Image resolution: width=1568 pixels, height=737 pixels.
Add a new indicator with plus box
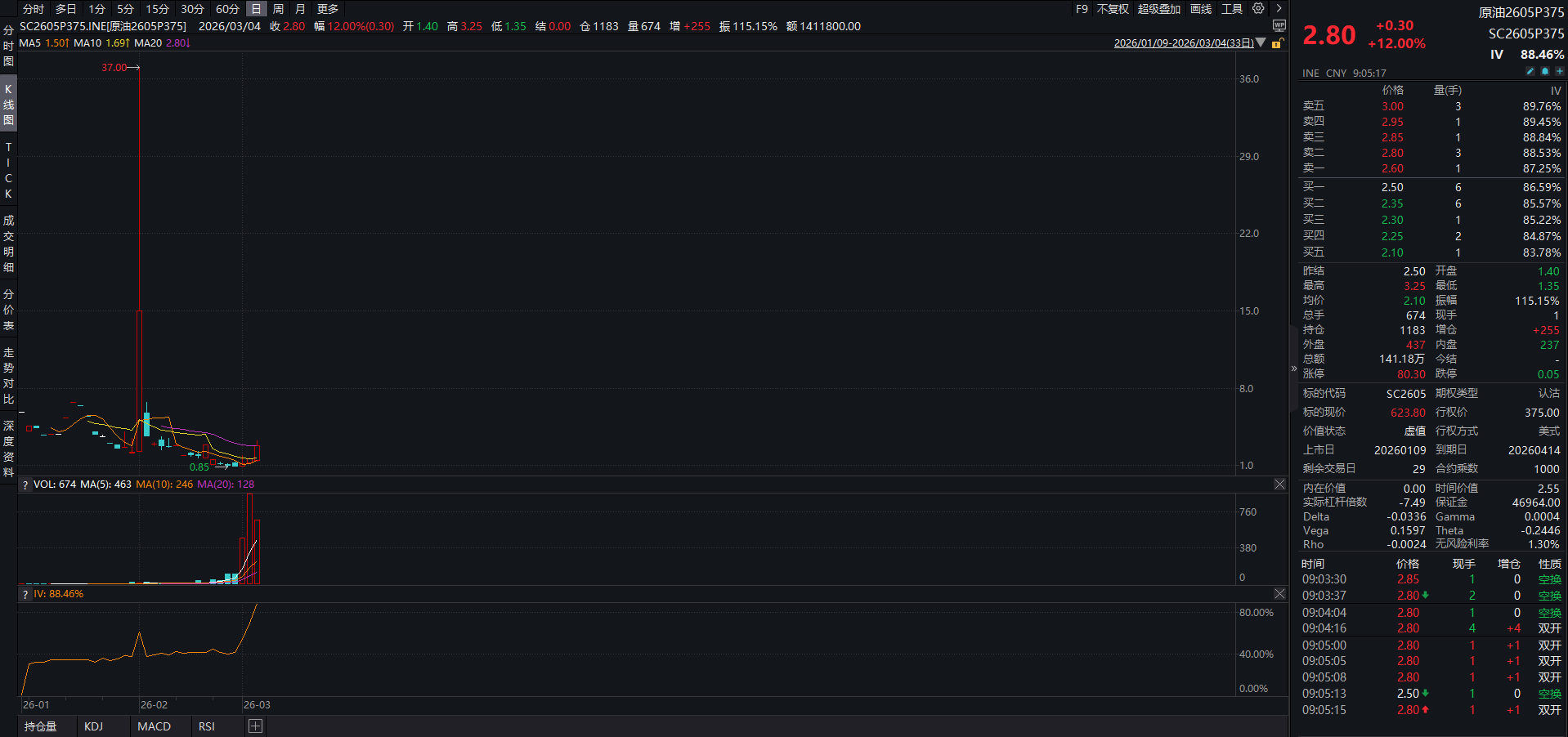tap(255, 726)
